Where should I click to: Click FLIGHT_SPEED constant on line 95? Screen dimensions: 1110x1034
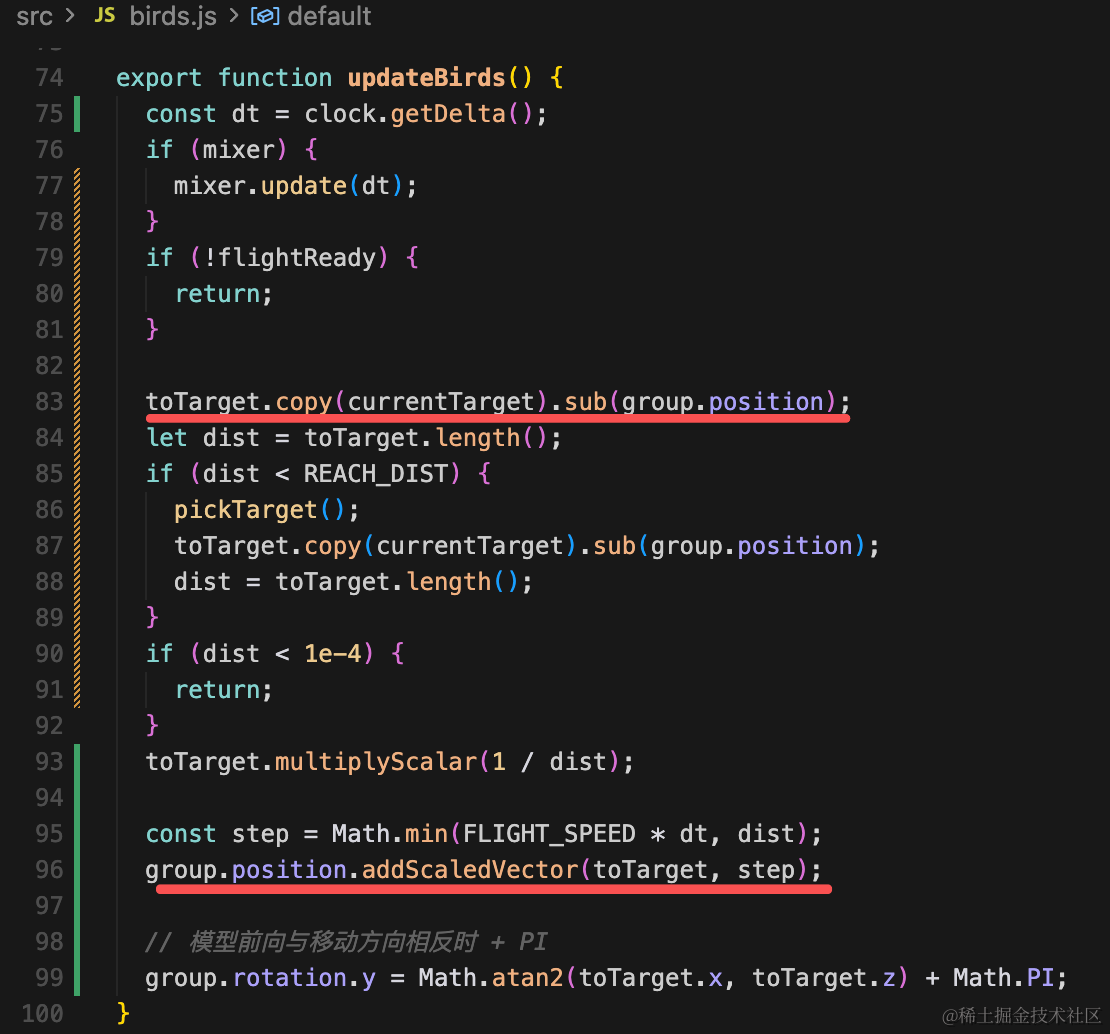click(549, 834)
